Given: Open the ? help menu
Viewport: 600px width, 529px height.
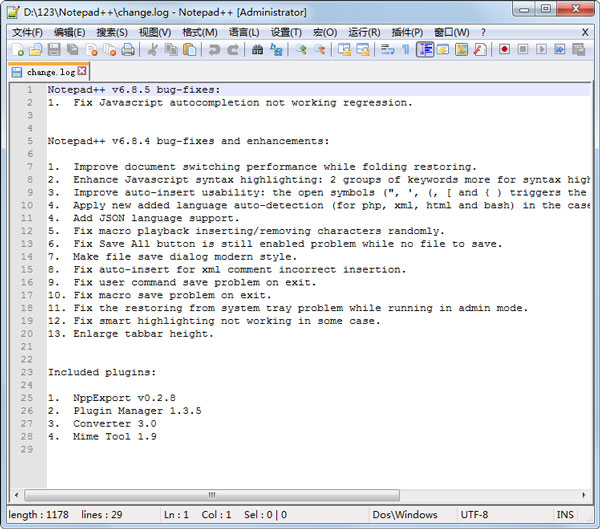Looking at the screenshot, I should 483,33.
